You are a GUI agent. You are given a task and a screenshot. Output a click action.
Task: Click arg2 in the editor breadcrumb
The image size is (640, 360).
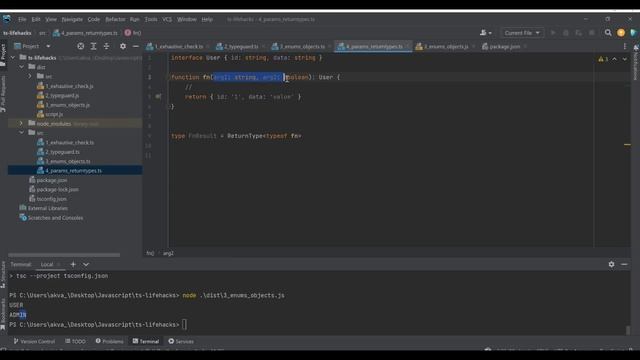168,253
